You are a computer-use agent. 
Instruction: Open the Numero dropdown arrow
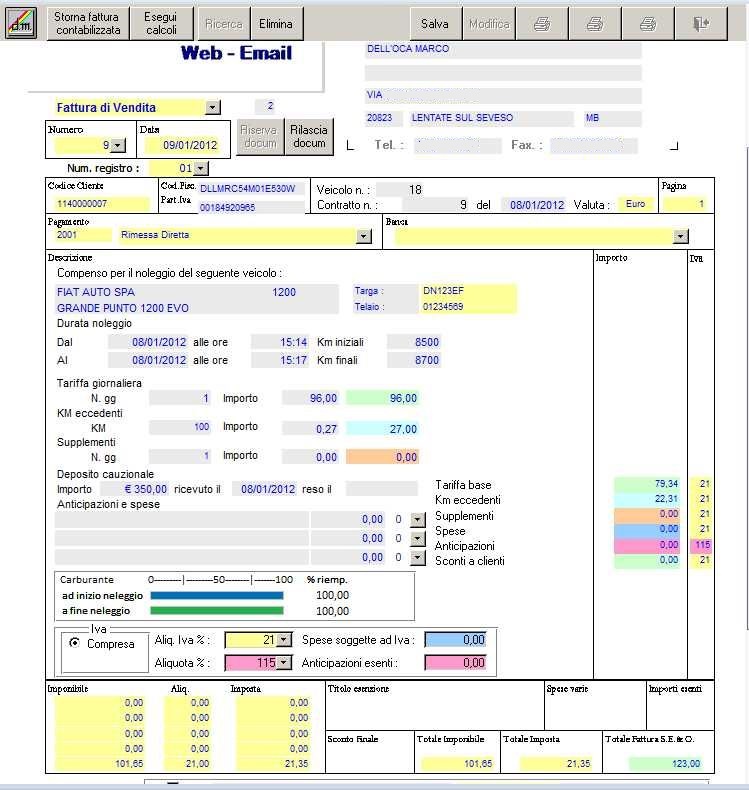[117, 146]
